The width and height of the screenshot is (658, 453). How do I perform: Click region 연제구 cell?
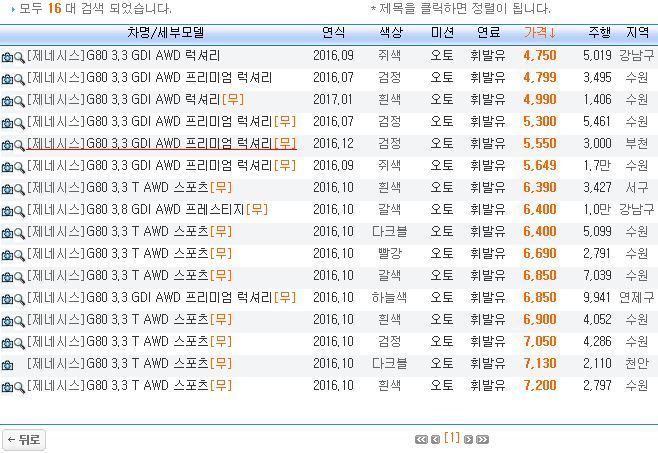637,298
